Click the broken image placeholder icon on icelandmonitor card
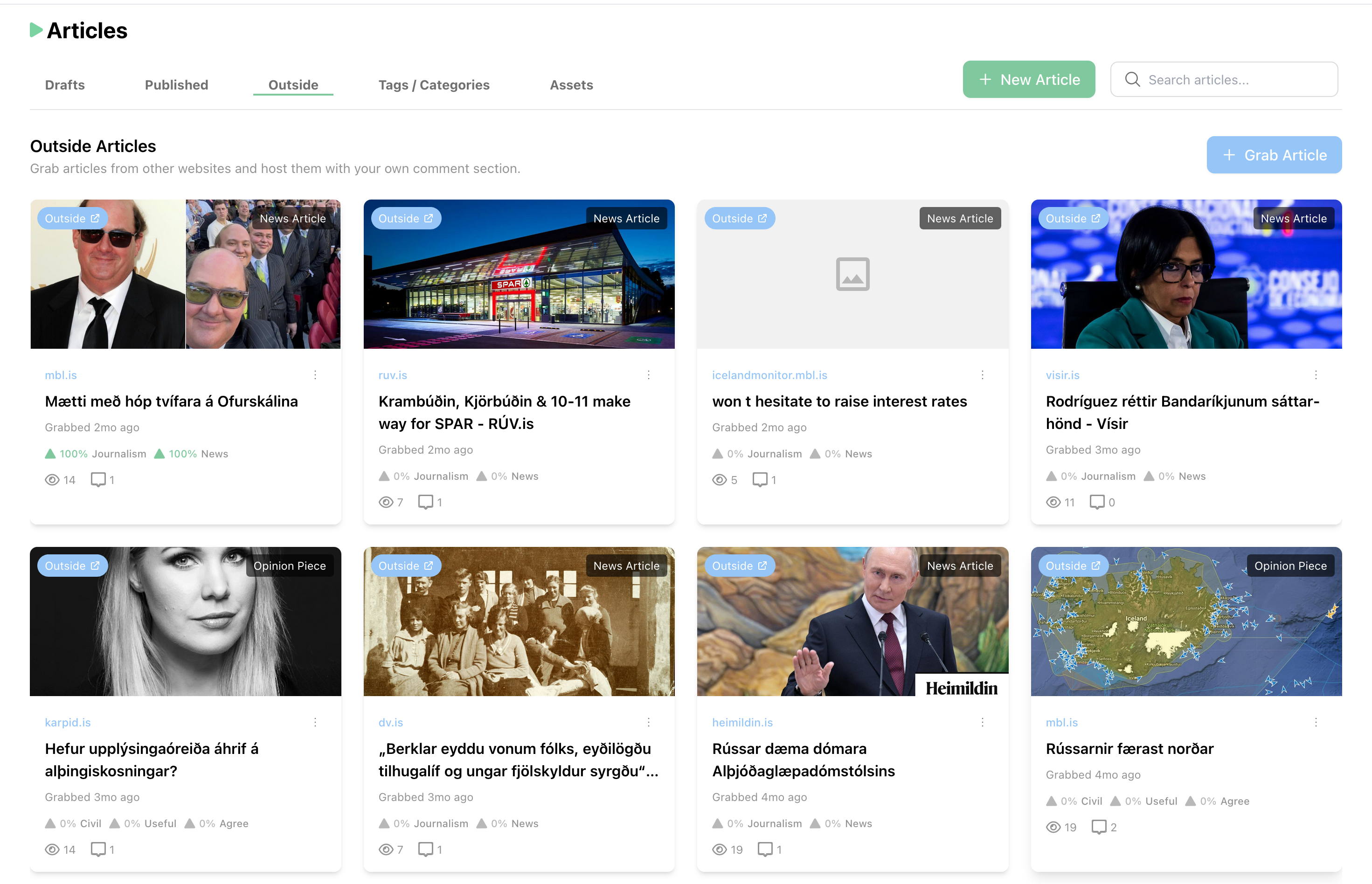1372x884 pixels. point(852,274)
